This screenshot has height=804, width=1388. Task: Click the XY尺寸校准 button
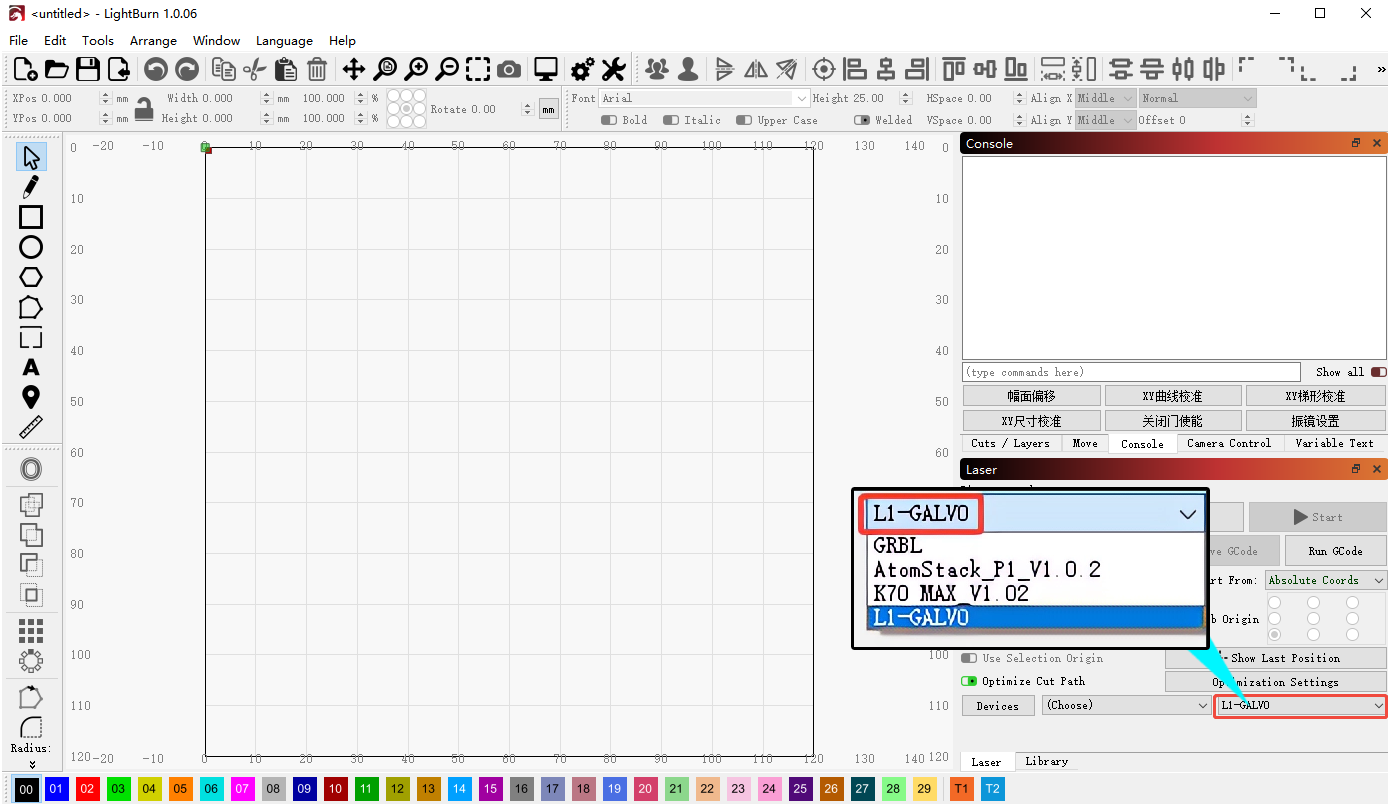(x=1031, y=421)
